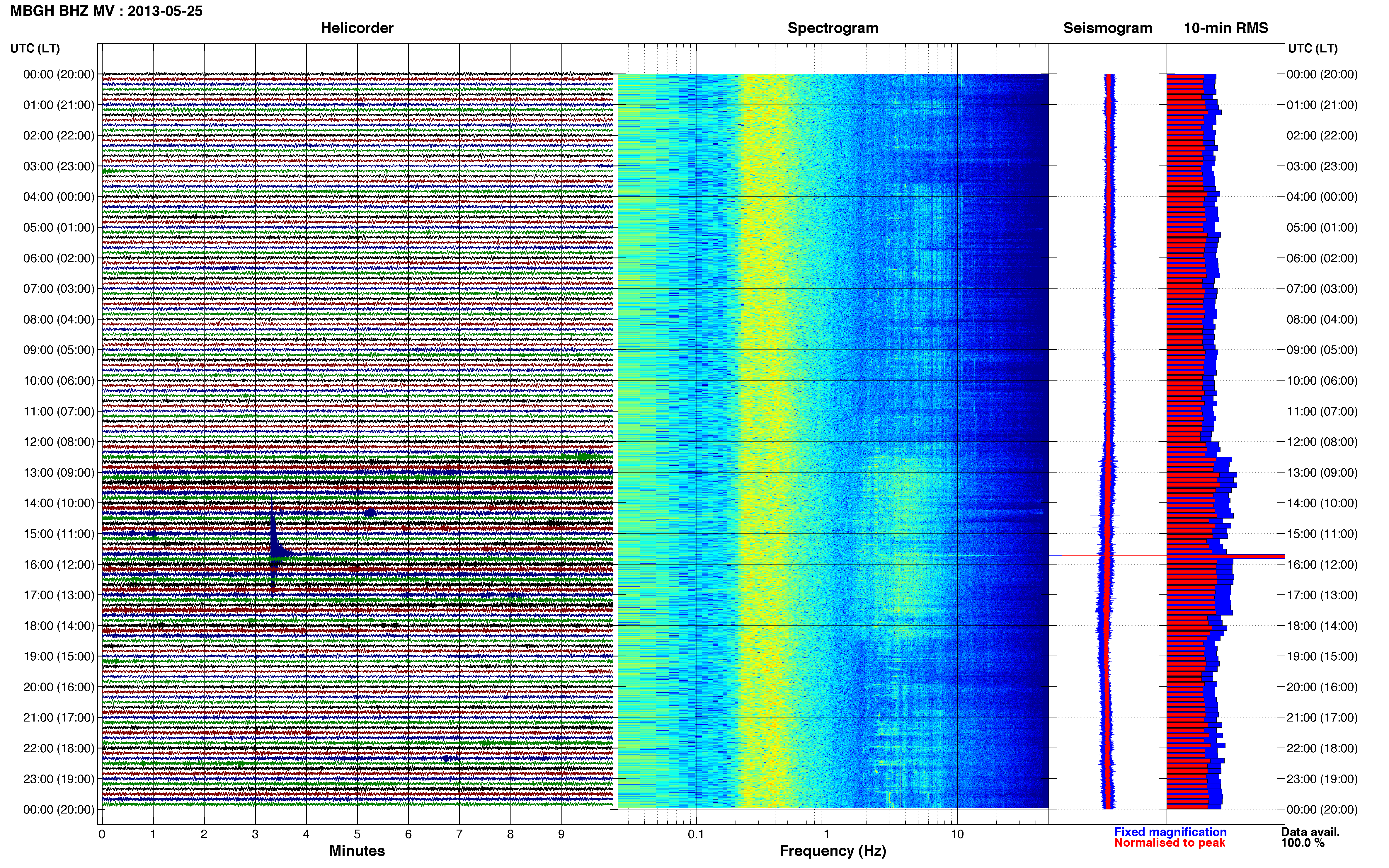Click the '0.1' frequency tick label

point(696,834)
